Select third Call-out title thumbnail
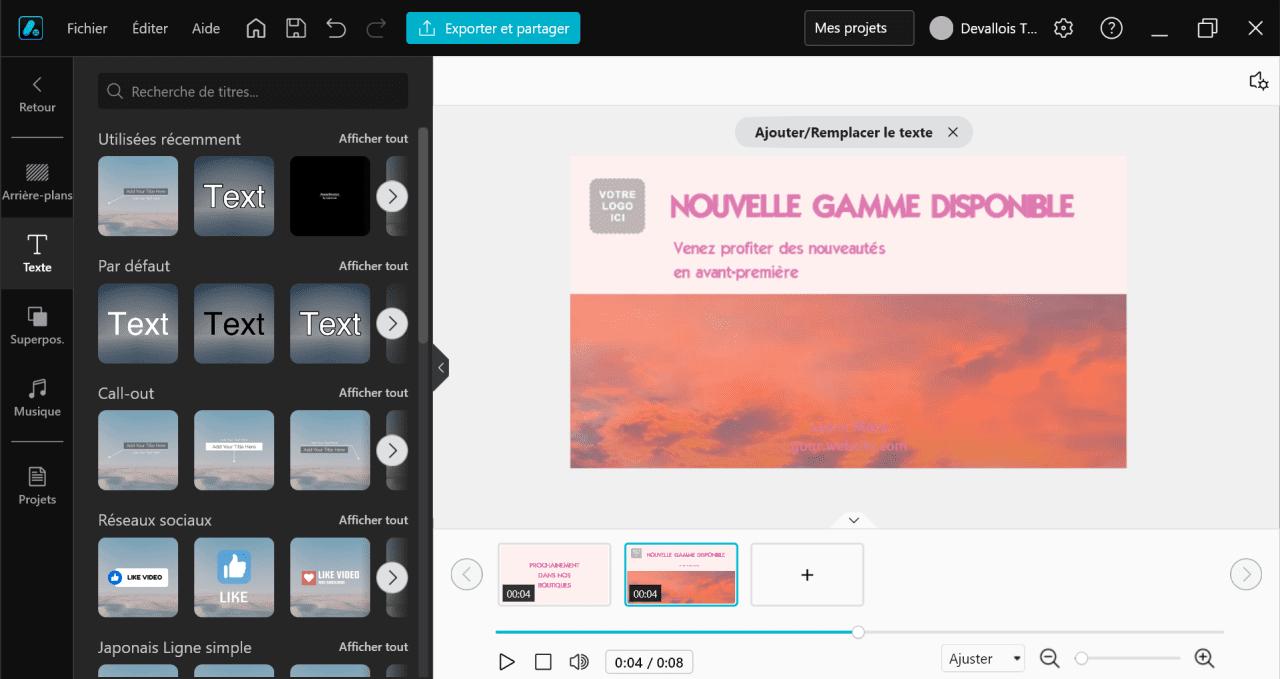 tap(330, 450)
